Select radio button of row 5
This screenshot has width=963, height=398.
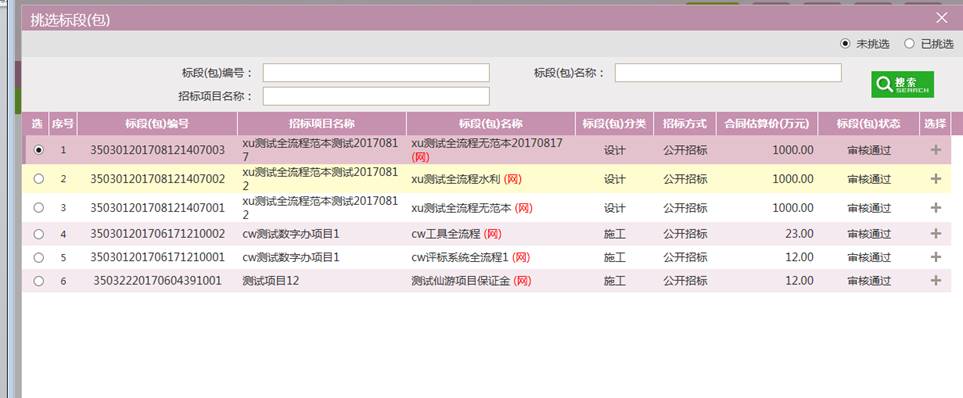pyautogui.click(x=39, y=257)
